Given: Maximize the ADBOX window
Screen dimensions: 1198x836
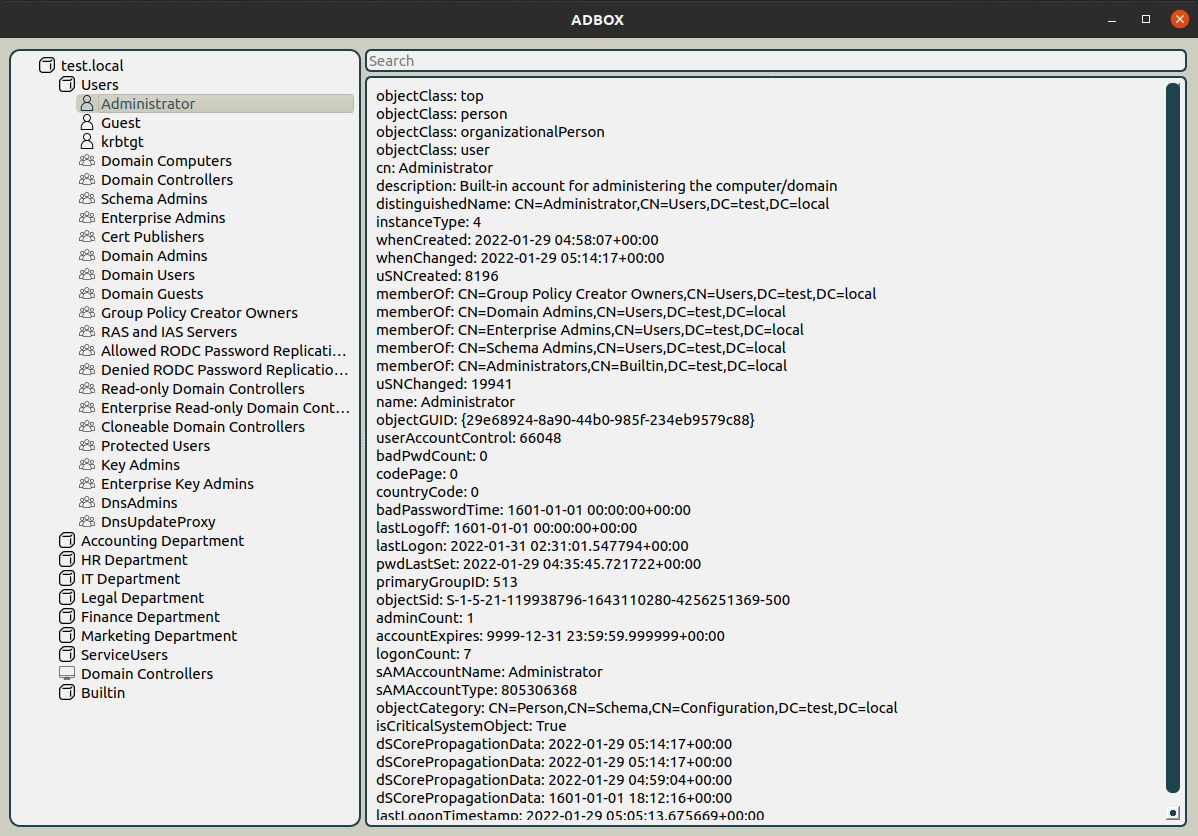Looking at the screenshot, I should tap(1145, 19).
